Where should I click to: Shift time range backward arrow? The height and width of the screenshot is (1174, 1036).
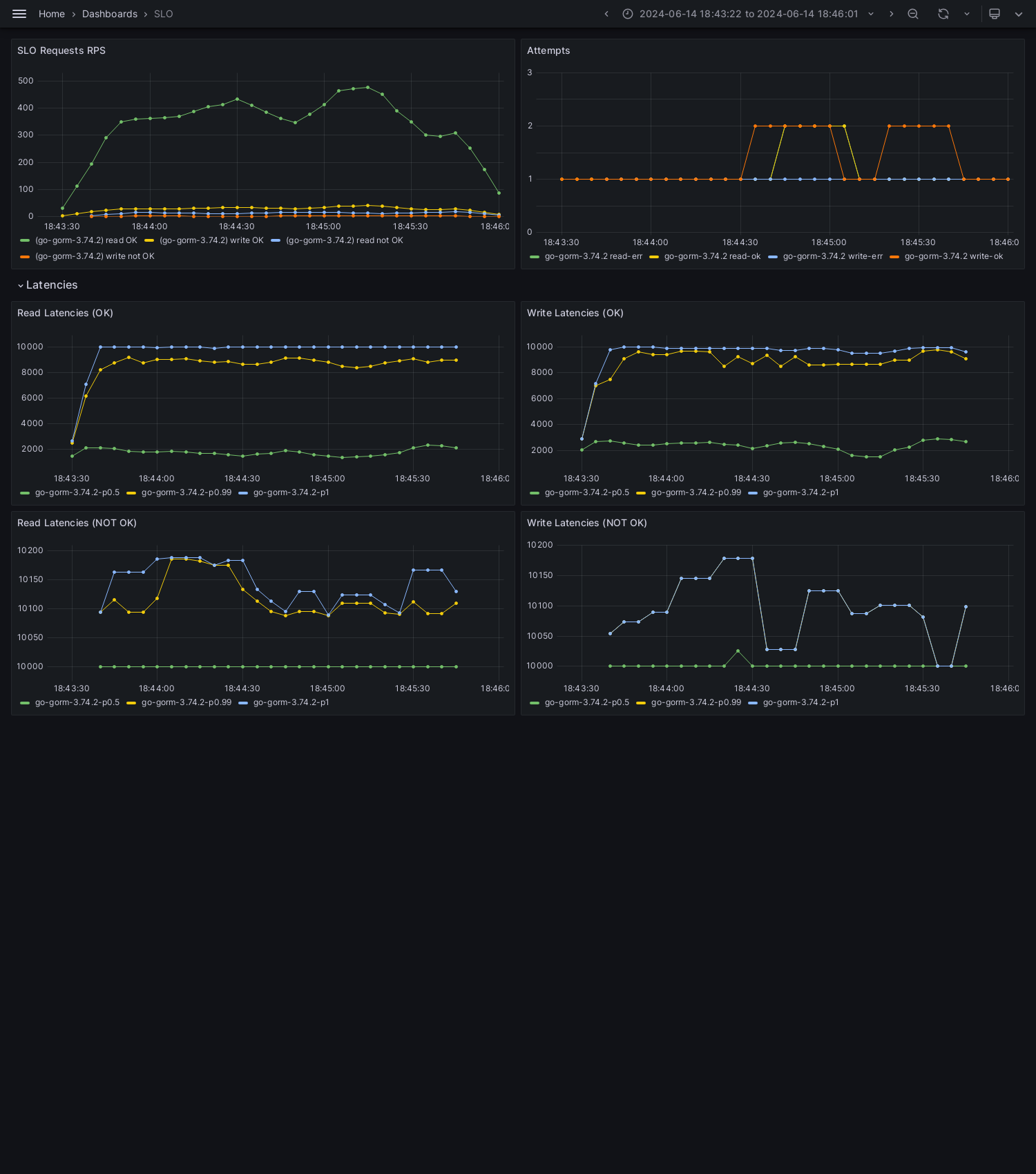pyautogui.click(x=606, y=14)
